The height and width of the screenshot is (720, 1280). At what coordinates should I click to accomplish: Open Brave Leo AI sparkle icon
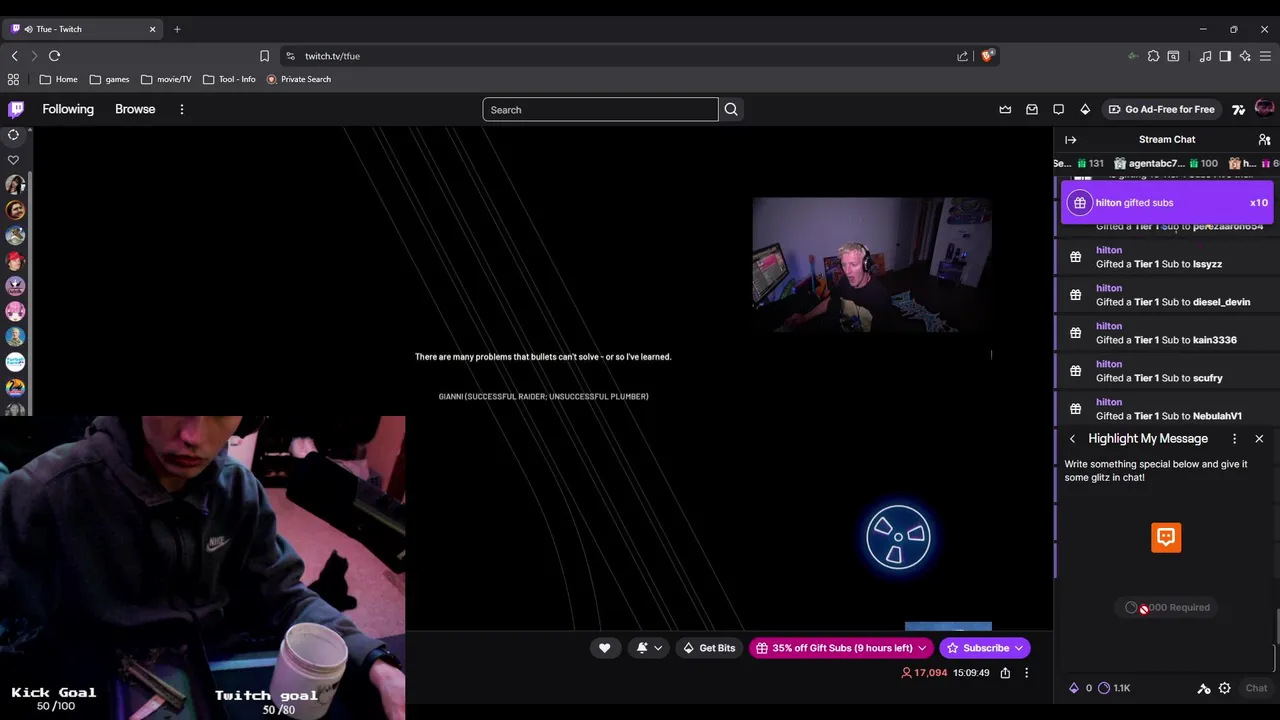pos(1245,56)
